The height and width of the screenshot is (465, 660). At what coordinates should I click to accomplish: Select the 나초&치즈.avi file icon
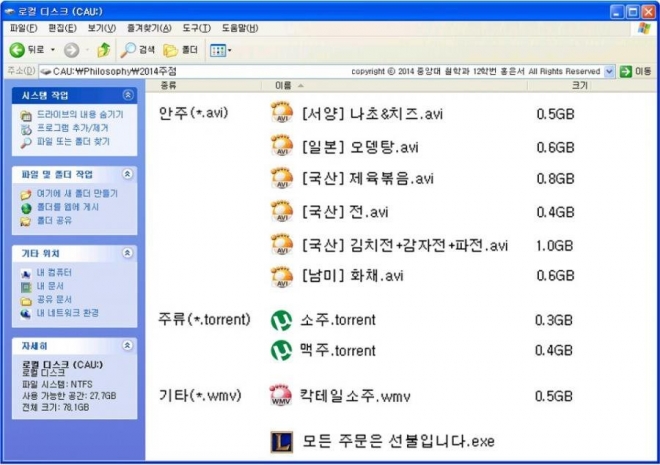coord(282,113)
